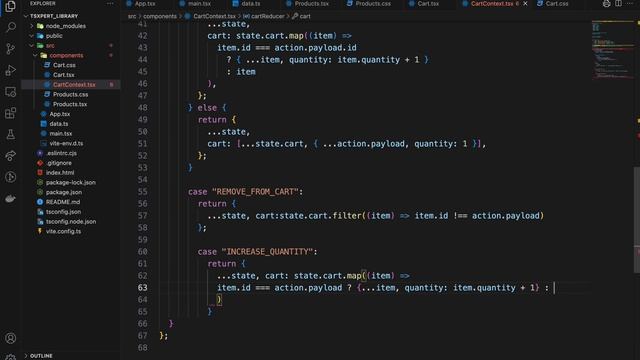Open editor more actions ellipsis
The image size is (640, 360).
point(630,3)
